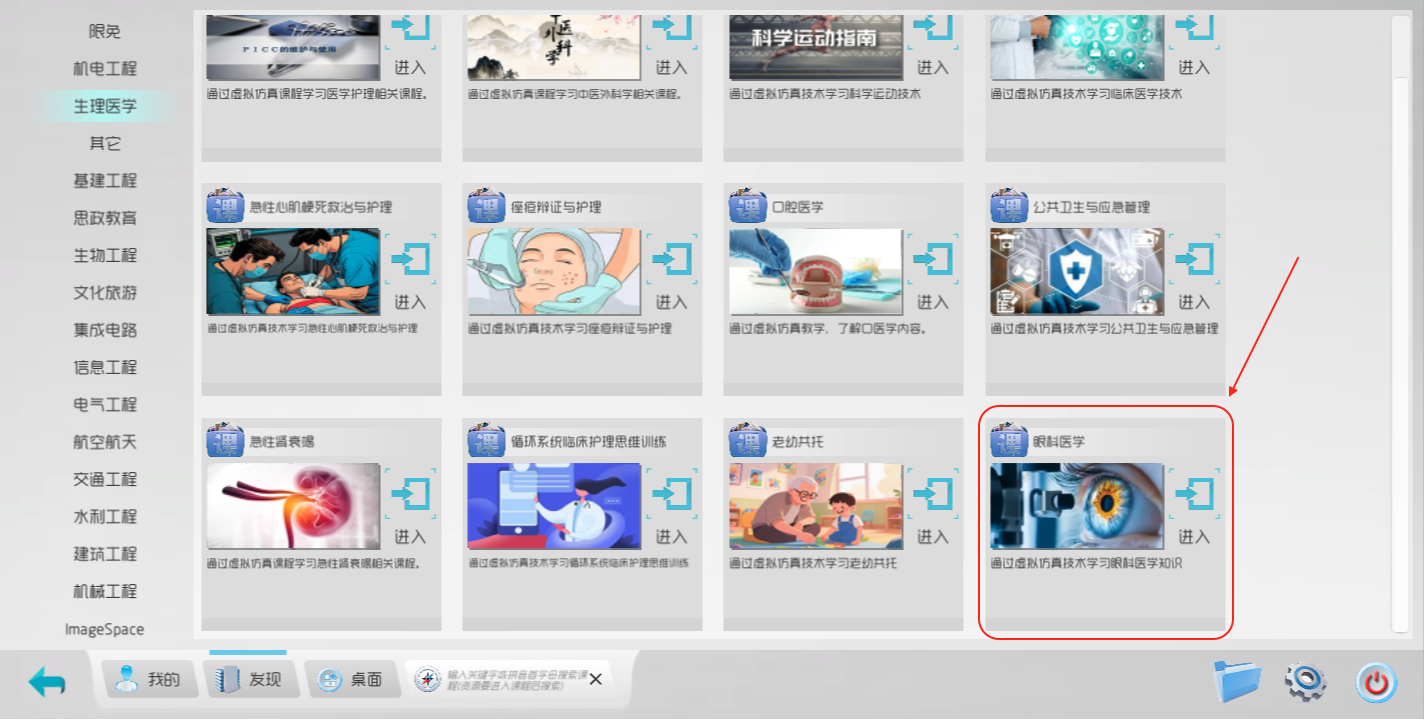The width and height of the screenshot is (1424, 720).
Task: Switch to the 我的 tab
Action: point(148,680)
